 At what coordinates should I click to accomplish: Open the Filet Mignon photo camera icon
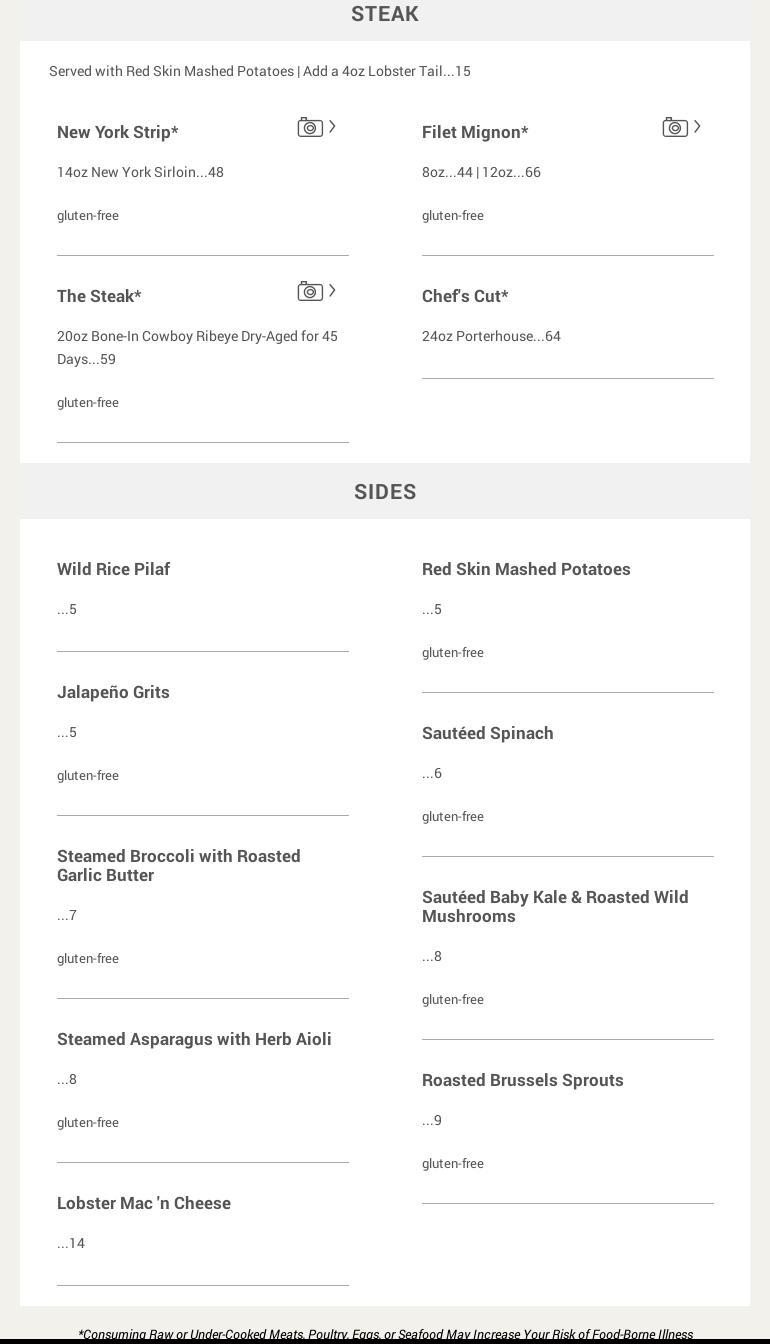coord(675,128)
